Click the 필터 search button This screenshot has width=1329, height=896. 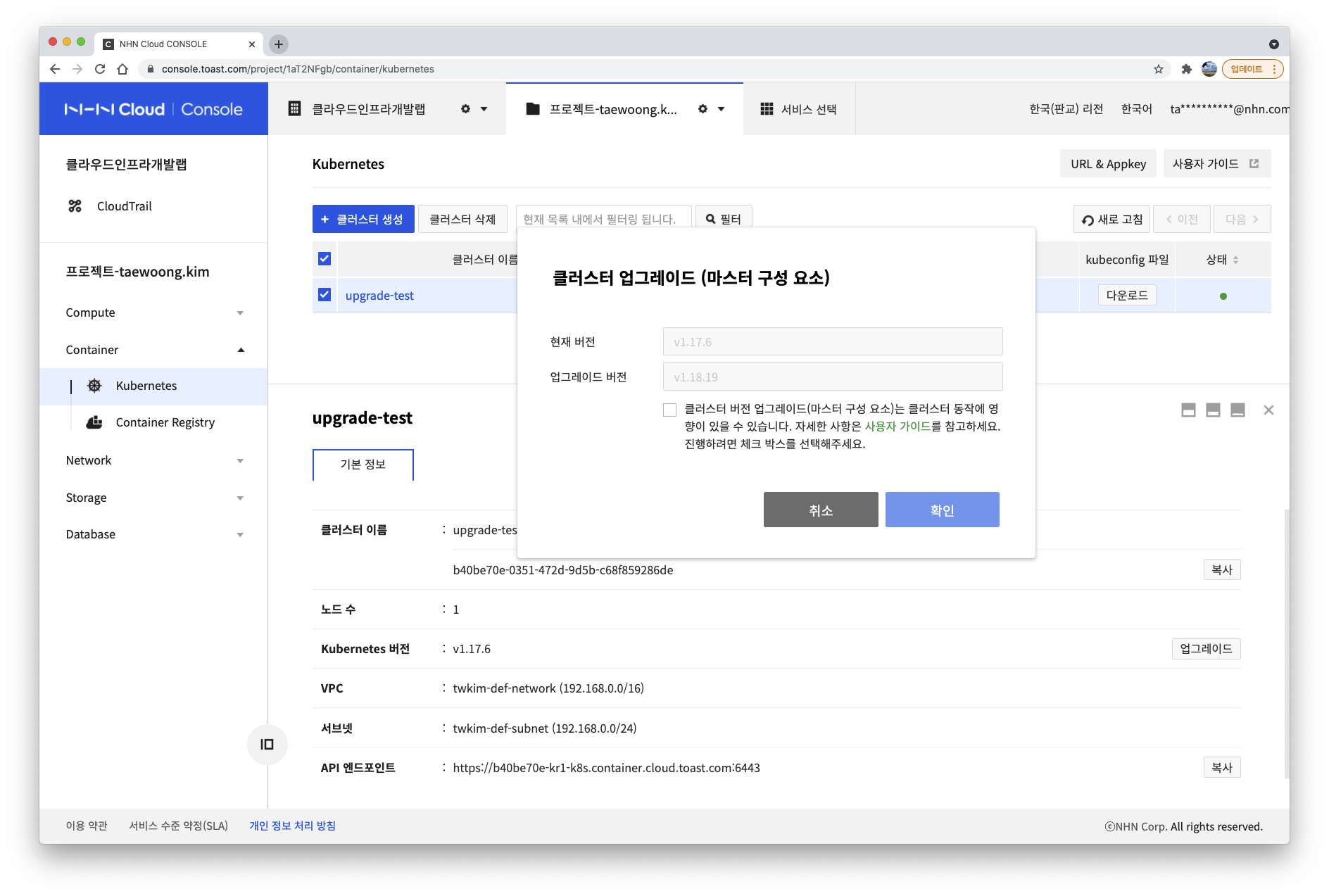tap(724, 219)
